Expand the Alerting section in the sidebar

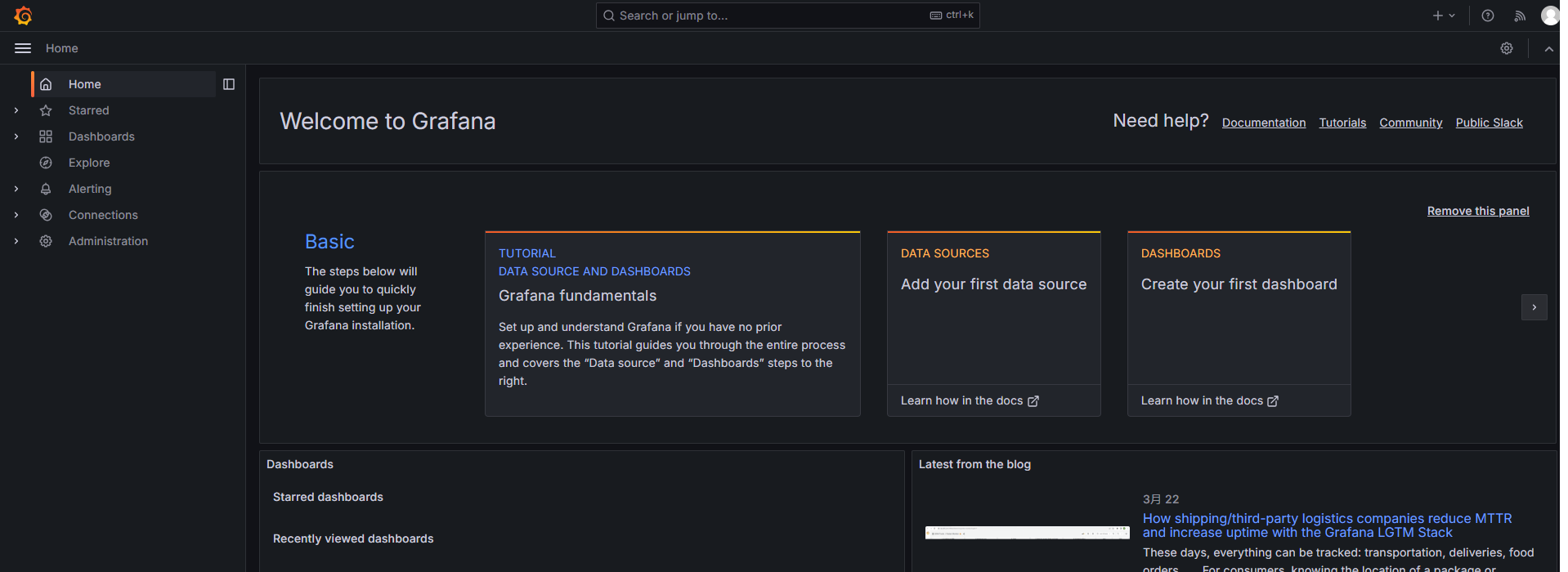(16, 189)
